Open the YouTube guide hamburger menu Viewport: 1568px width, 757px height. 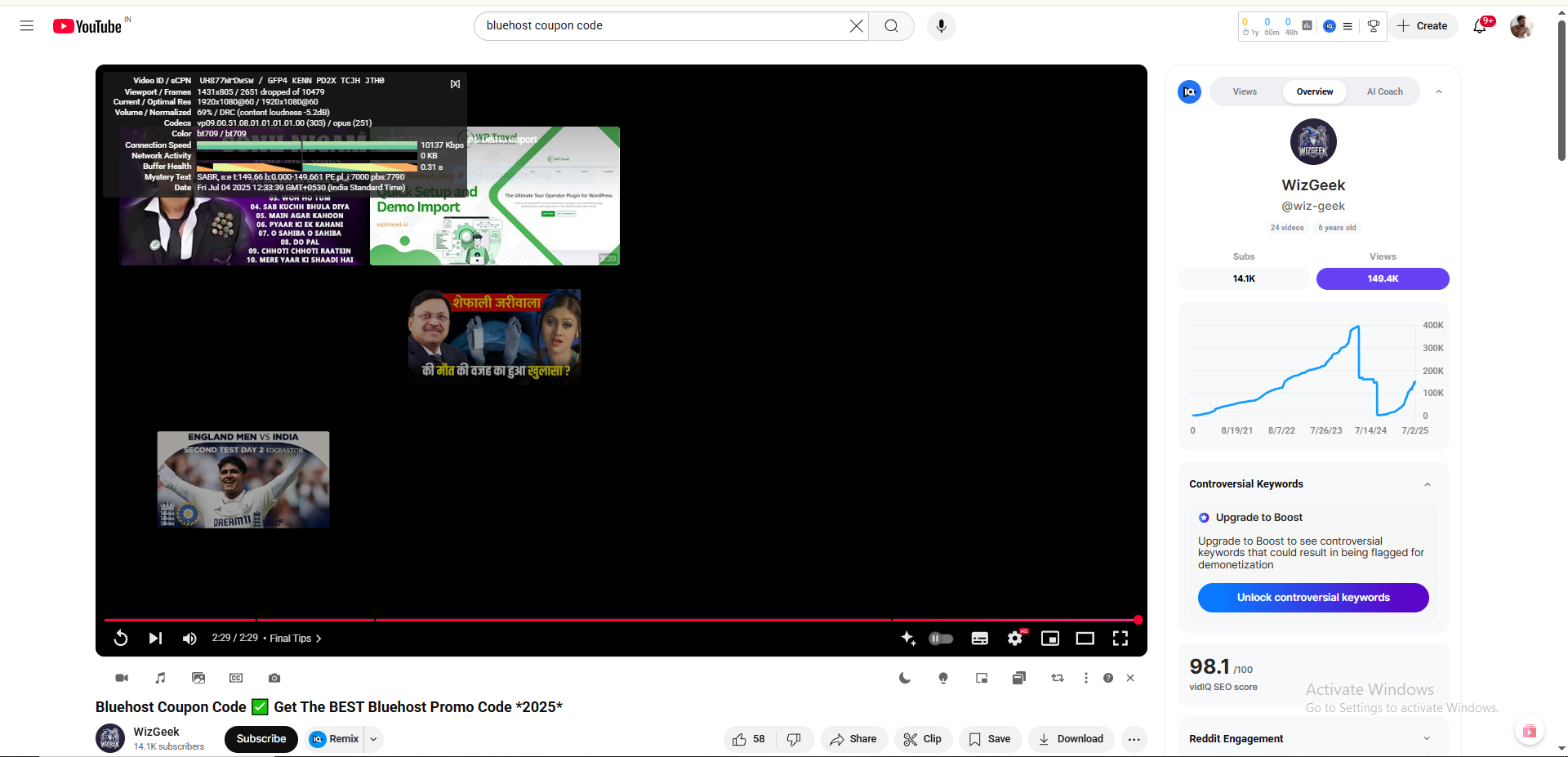(x=27, y=26)
